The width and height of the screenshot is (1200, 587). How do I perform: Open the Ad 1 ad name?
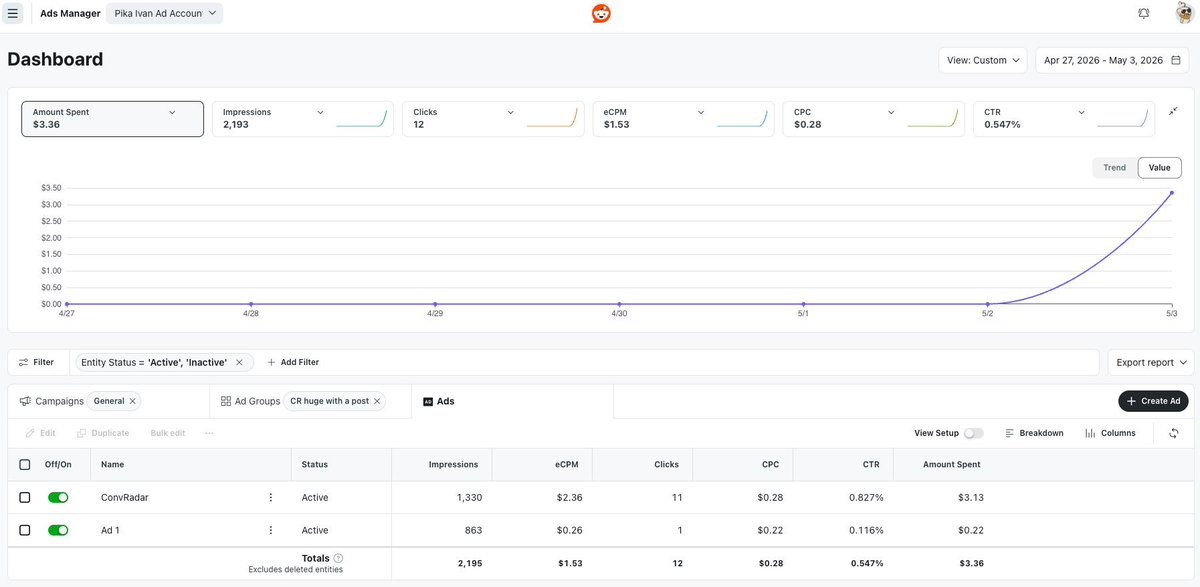coord(110,530)
